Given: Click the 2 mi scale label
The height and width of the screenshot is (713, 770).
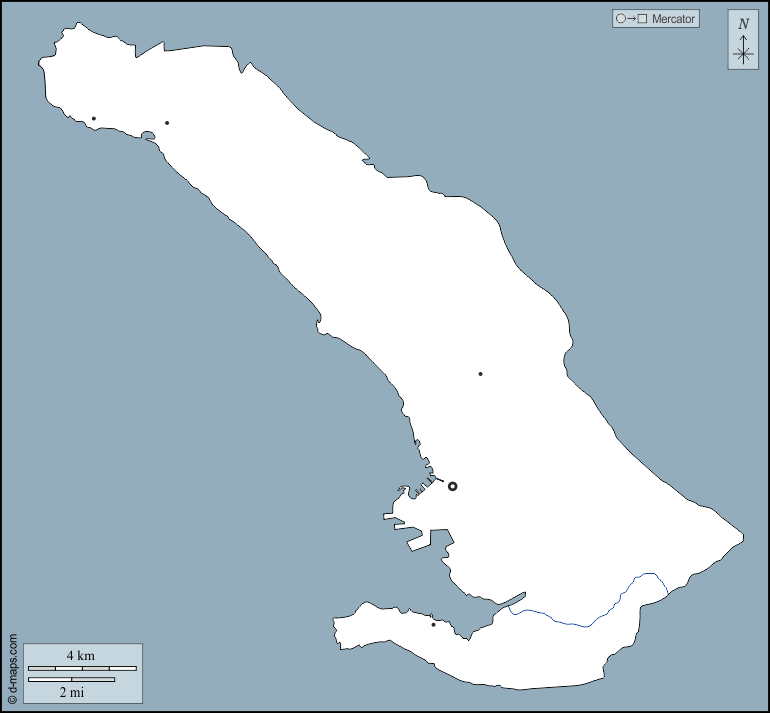Looking at the screenshot, I should (x=71, y=692).
